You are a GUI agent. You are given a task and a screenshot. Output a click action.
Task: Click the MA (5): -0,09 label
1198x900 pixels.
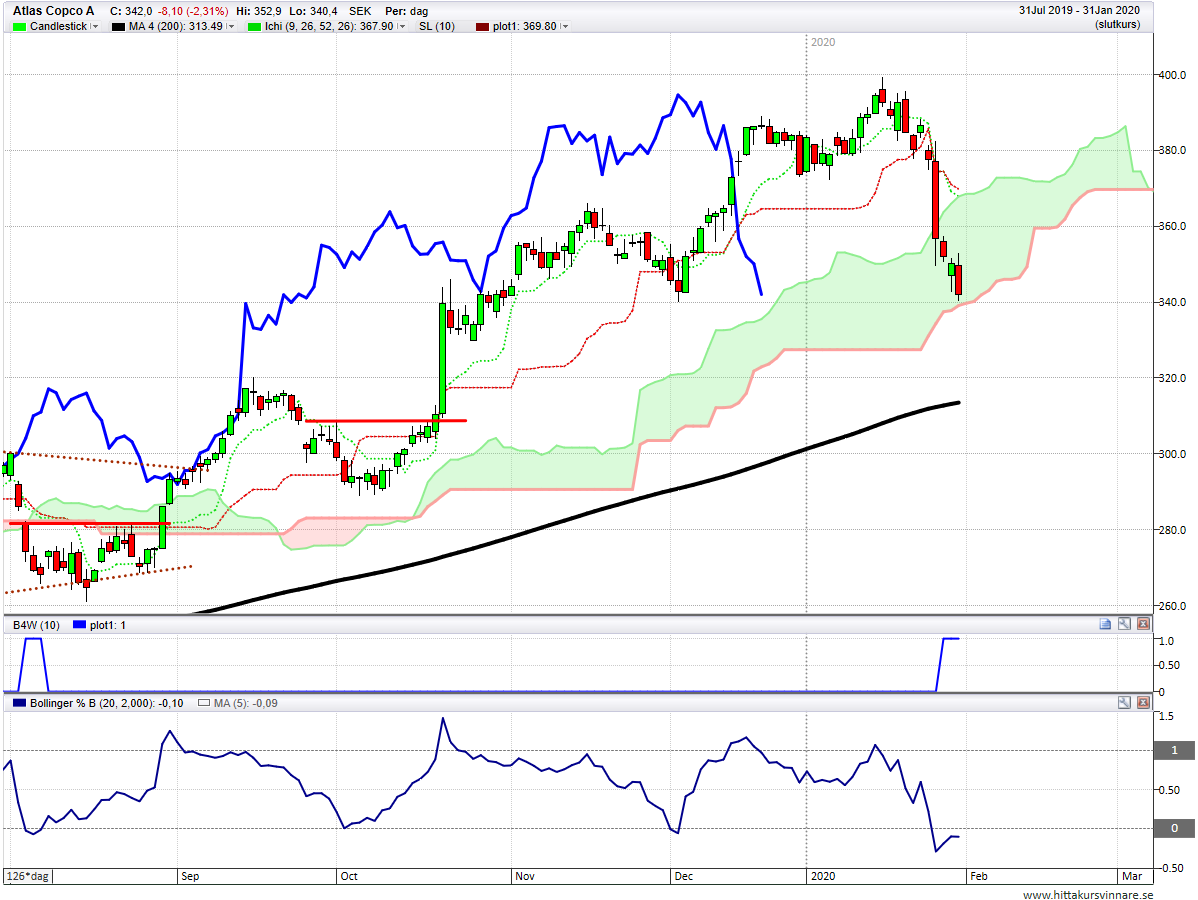tap(245, 703)
